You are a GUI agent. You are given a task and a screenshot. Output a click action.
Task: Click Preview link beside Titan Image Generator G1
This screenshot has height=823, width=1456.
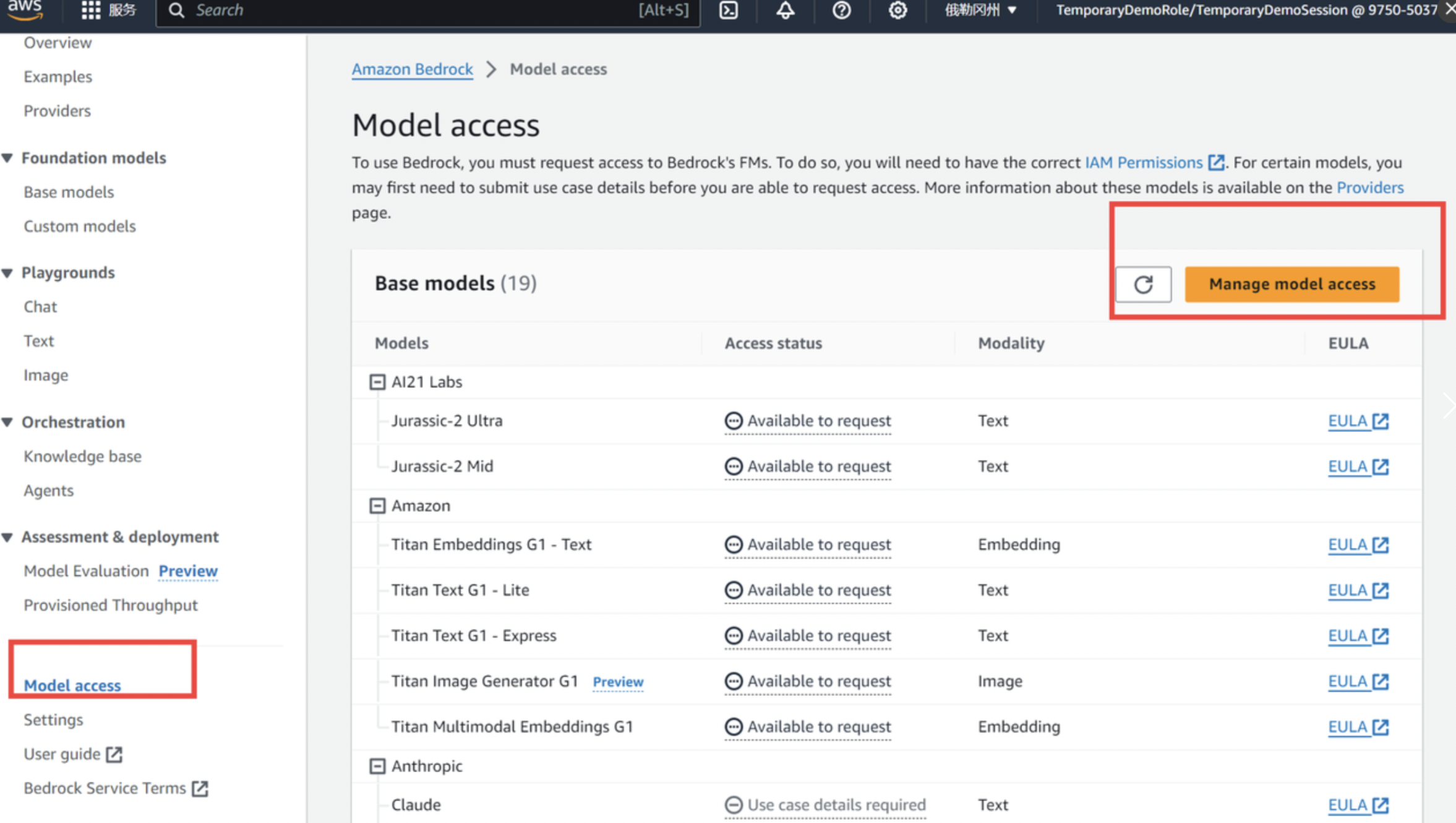click(x=618, y=682)
